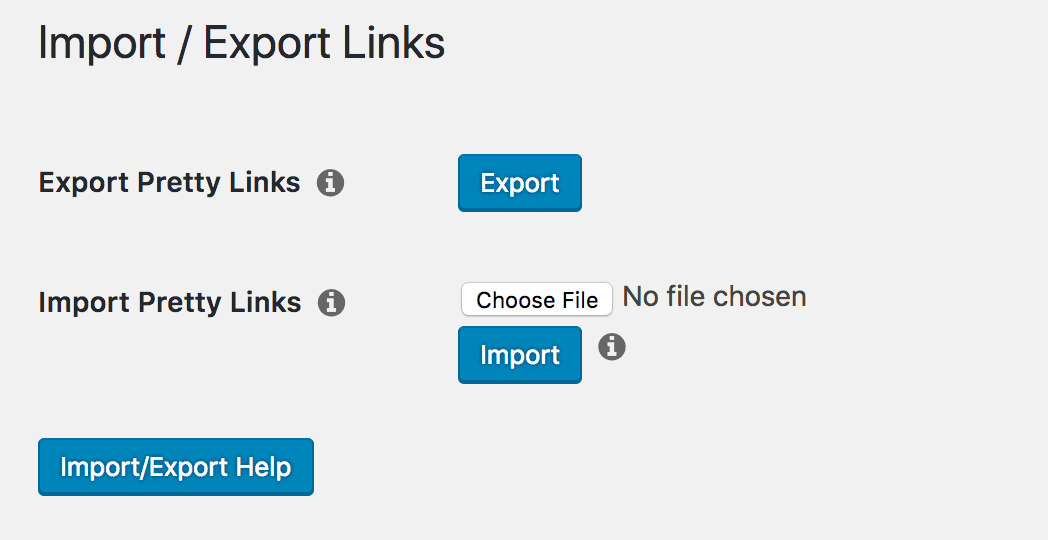Click the Import / Export Links heading
Viewport: 1048px width, 540px height.
coord(241,43)
